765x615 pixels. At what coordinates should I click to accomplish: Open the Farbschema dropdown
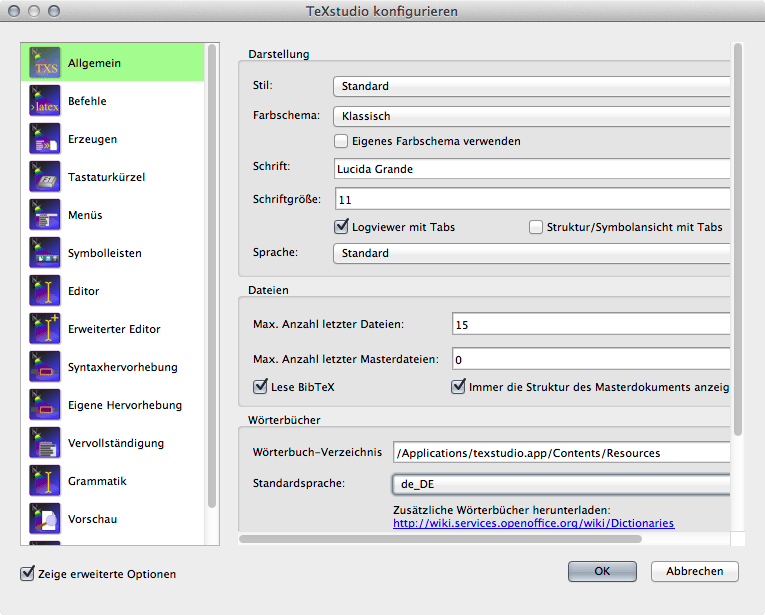pos(532,117)
